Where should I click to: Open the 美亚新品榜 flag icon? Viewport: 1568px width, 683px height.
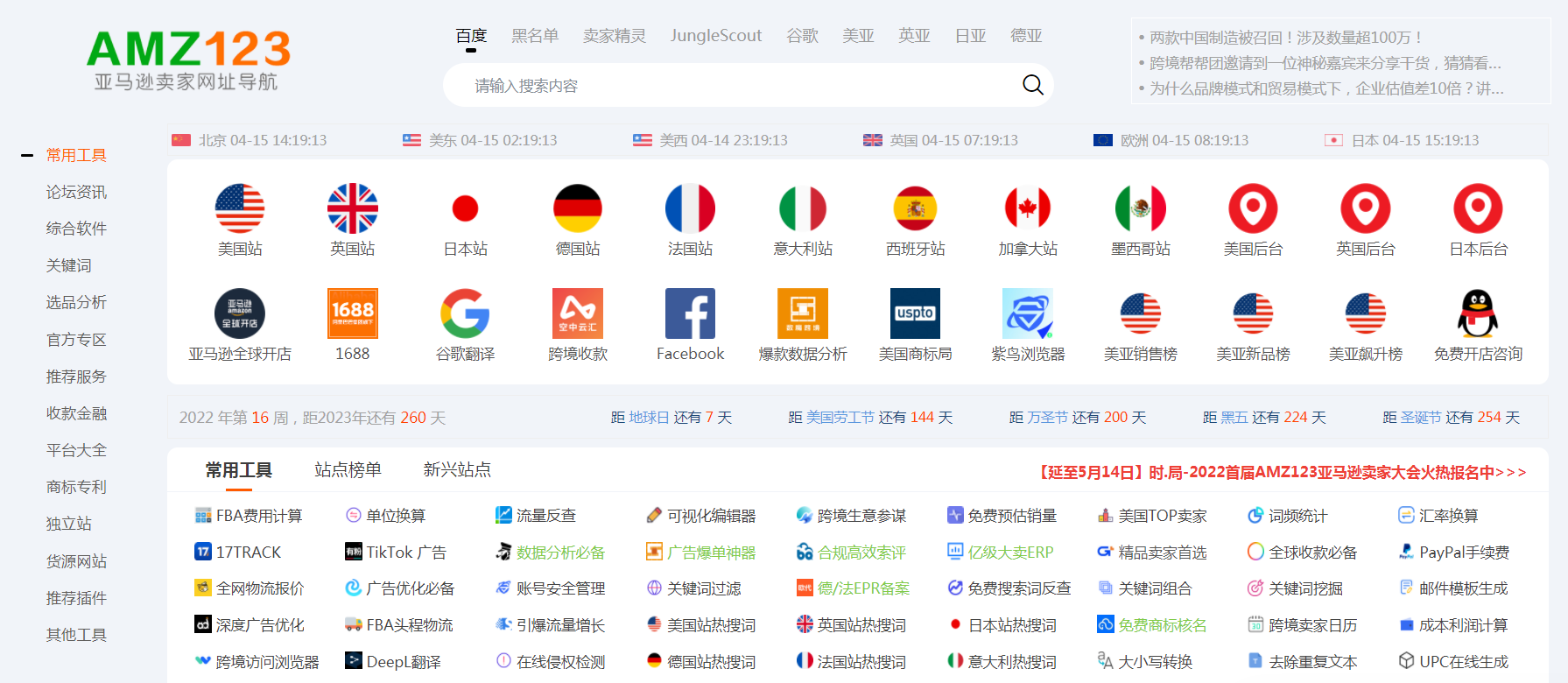pyautogui.click(x=1253, y=313)
